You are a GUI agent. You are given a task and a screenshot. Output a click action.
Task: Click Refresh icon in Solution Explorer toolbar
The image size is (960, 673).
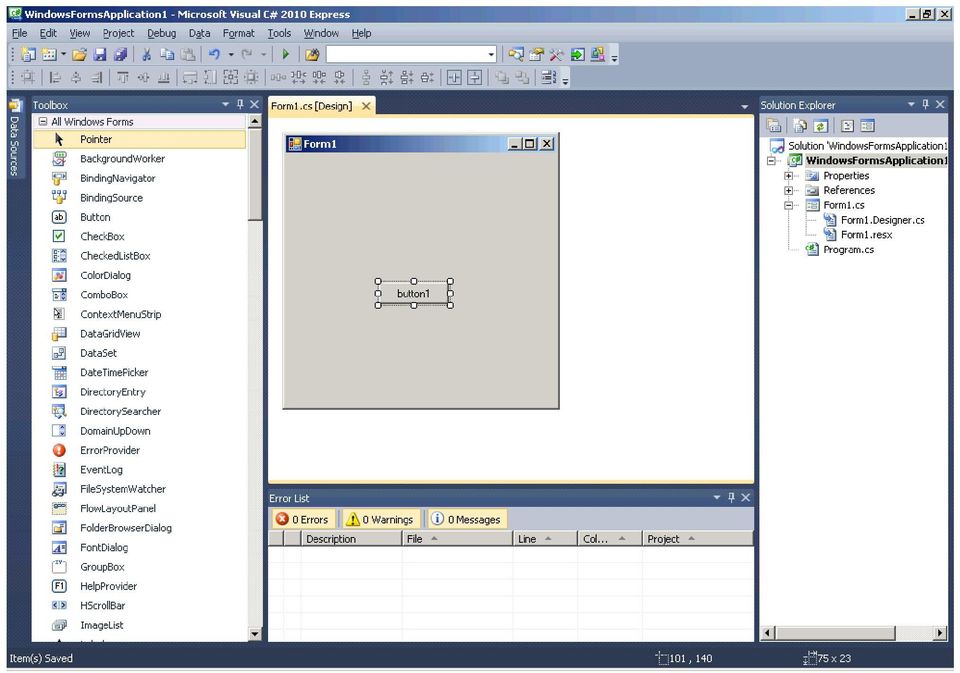821,126
